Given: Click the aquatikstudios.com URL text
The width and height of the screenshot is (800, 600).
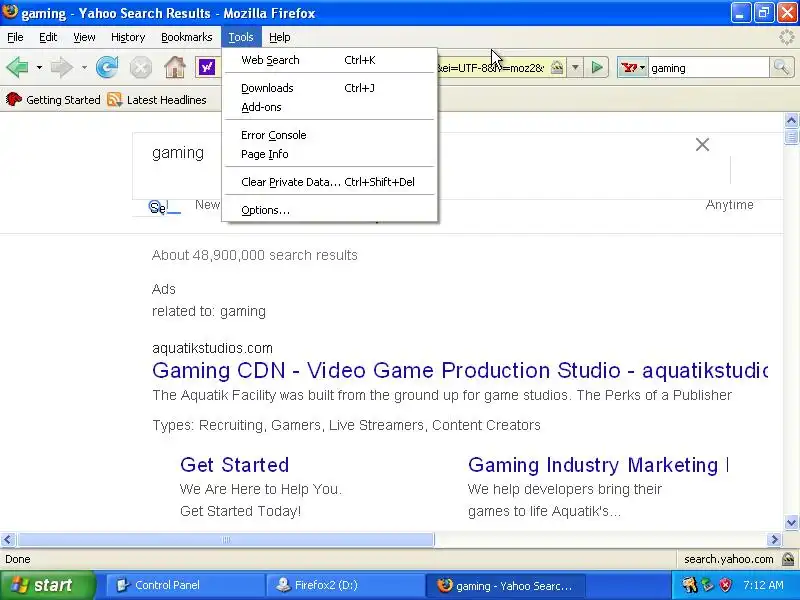Looking at the screenshot, I should (212, 348).
